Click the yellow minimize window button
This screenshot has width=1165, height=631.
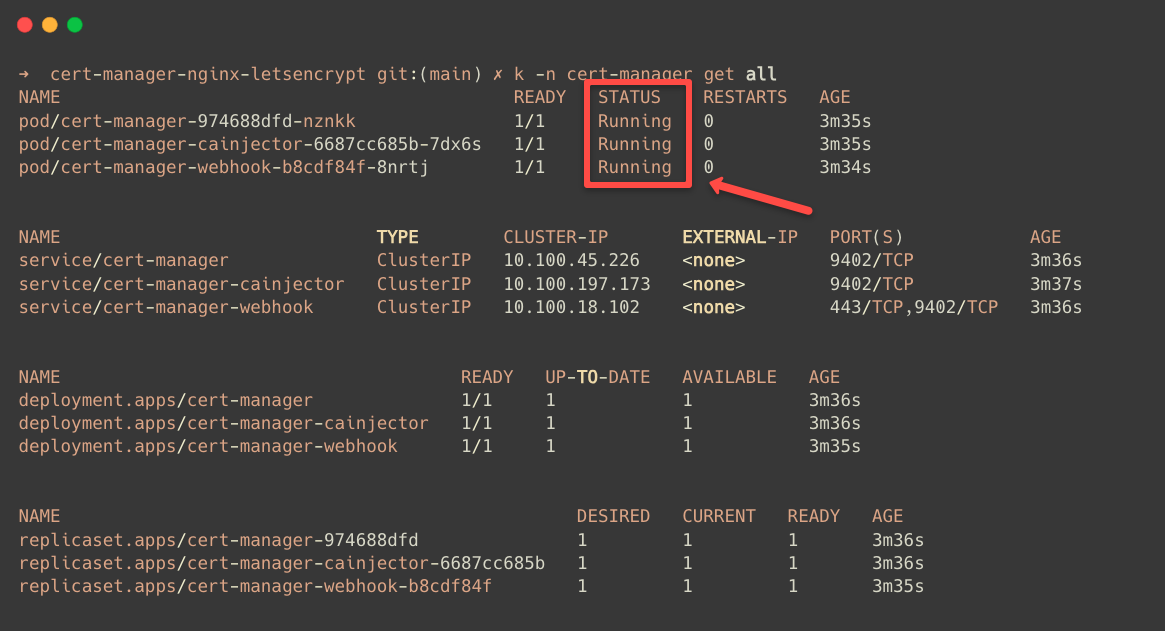click(49, 25)
